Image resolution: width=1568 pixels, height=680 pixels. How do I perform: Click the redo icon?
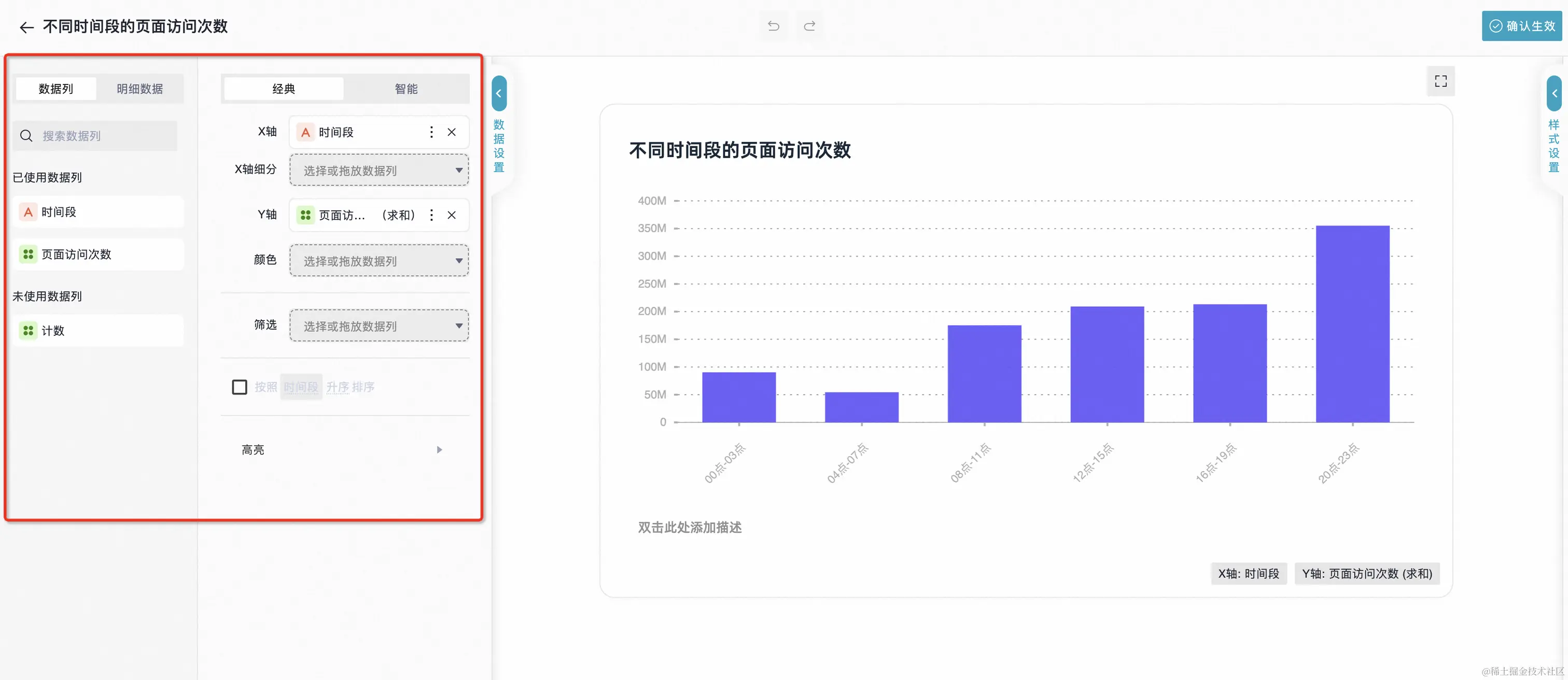(809, 26)
